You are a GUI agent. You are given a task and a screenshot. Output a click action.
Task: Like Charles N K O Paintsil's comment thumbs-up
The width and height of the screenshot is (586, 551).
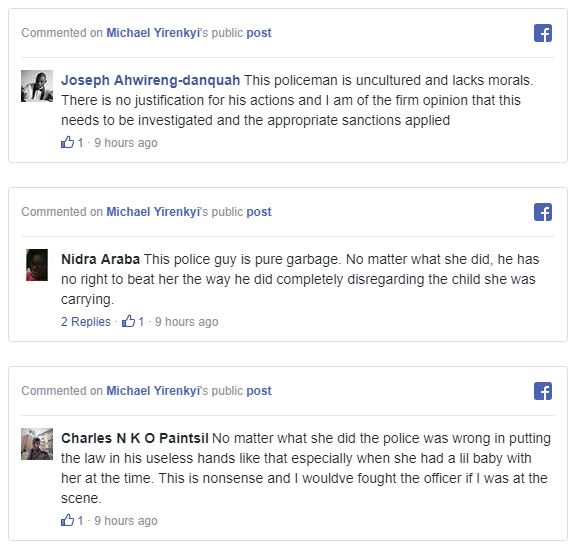tap(68, 520)
